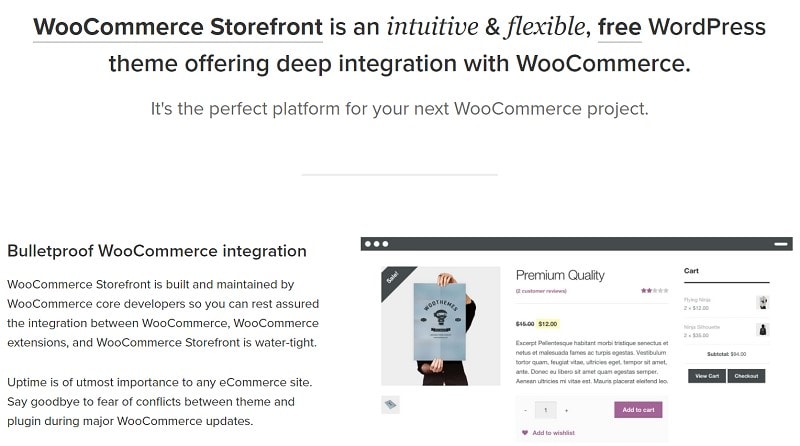
Task: Click Ninja Silhouette cart item thumbnail
Action: pos(763,329)
